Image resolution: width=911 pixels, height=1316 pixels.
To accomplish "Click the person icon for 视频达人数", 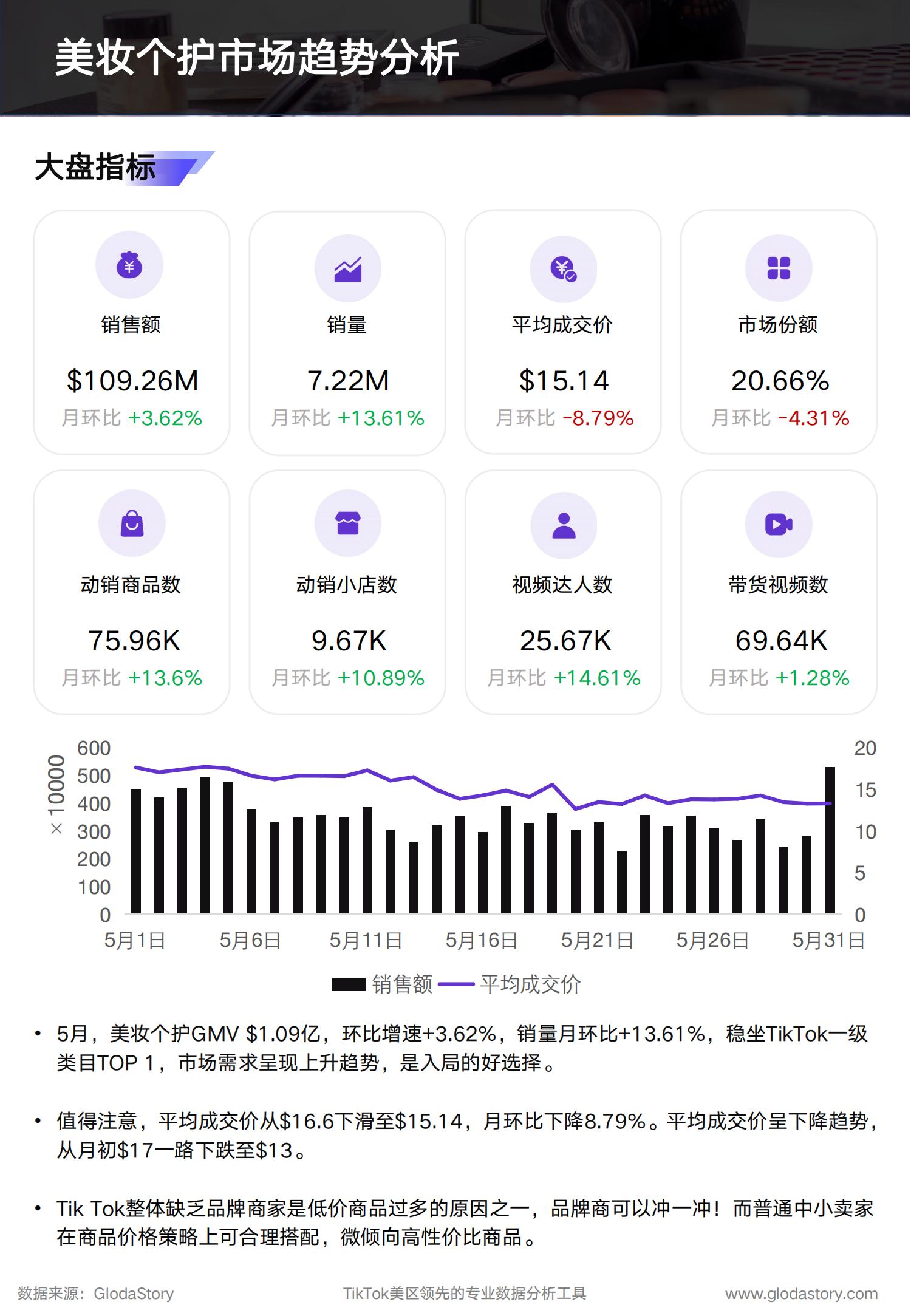I will [x=564, y=525].
